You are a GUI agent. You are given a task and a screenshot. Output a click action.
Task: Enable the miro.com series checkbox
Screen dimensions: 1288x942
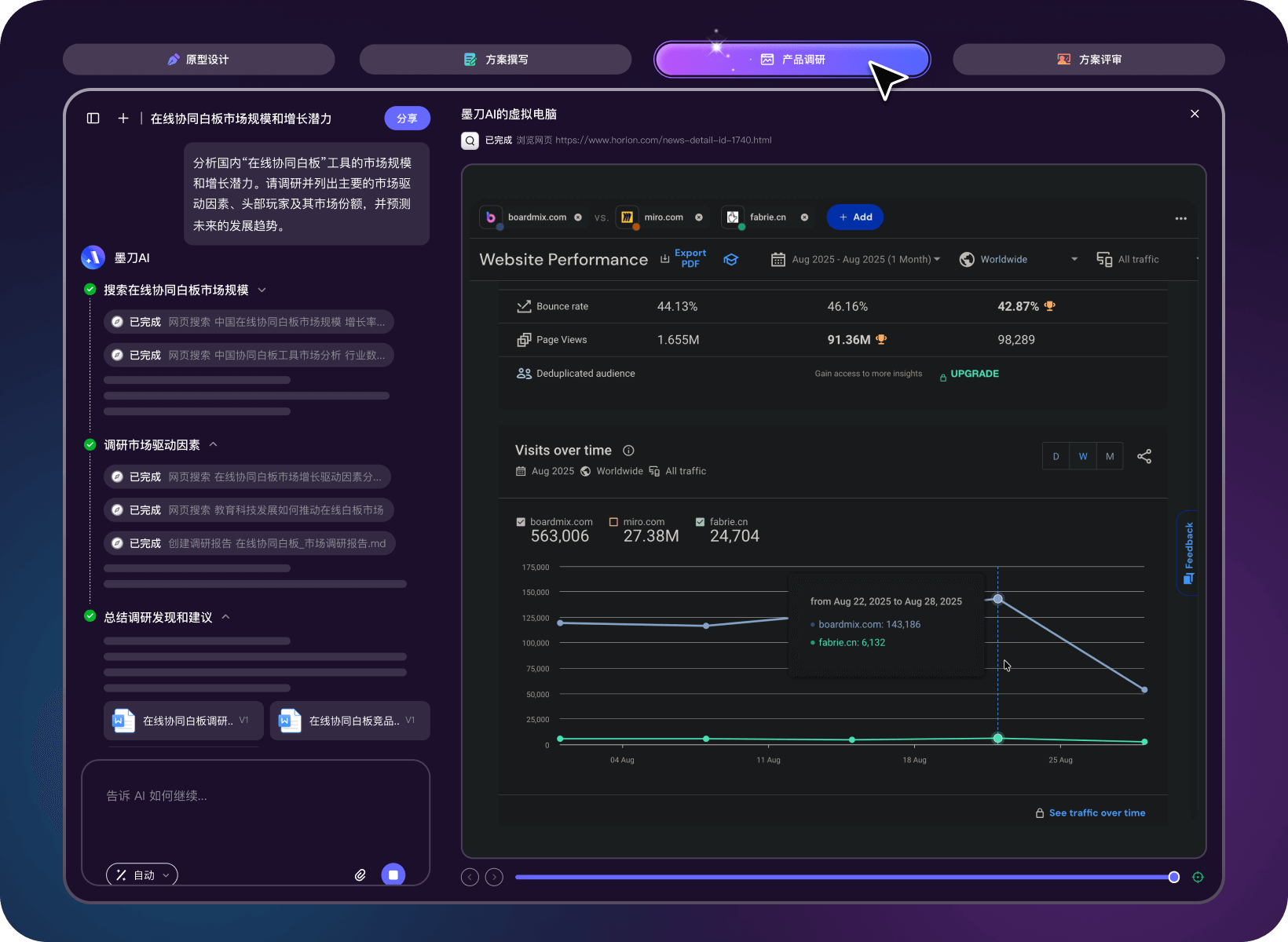pos(614,522)
